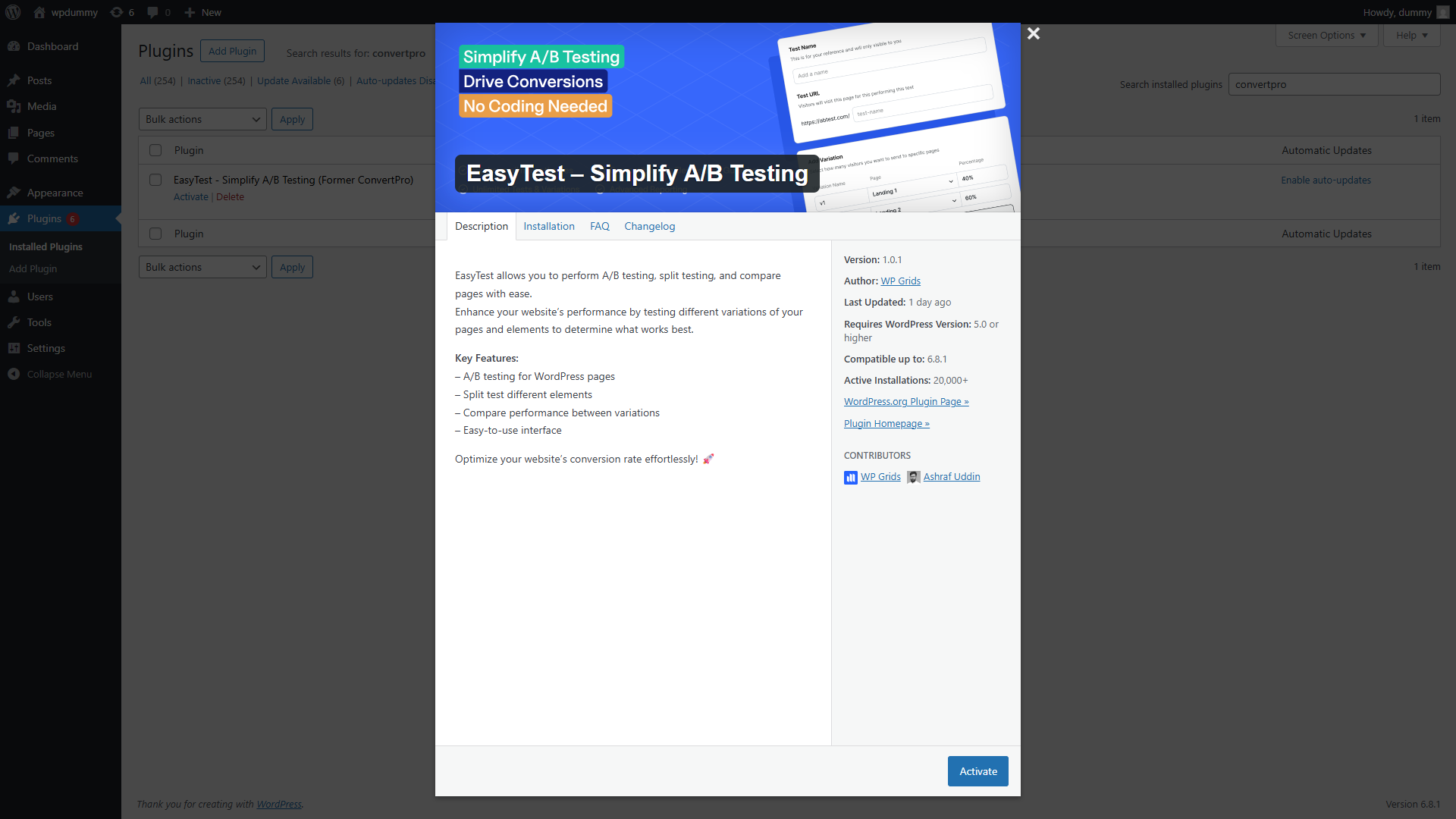1456x819 pixels.
Task: Click the EasyTest plugin banner image
Action: click(x=727, y=118)
